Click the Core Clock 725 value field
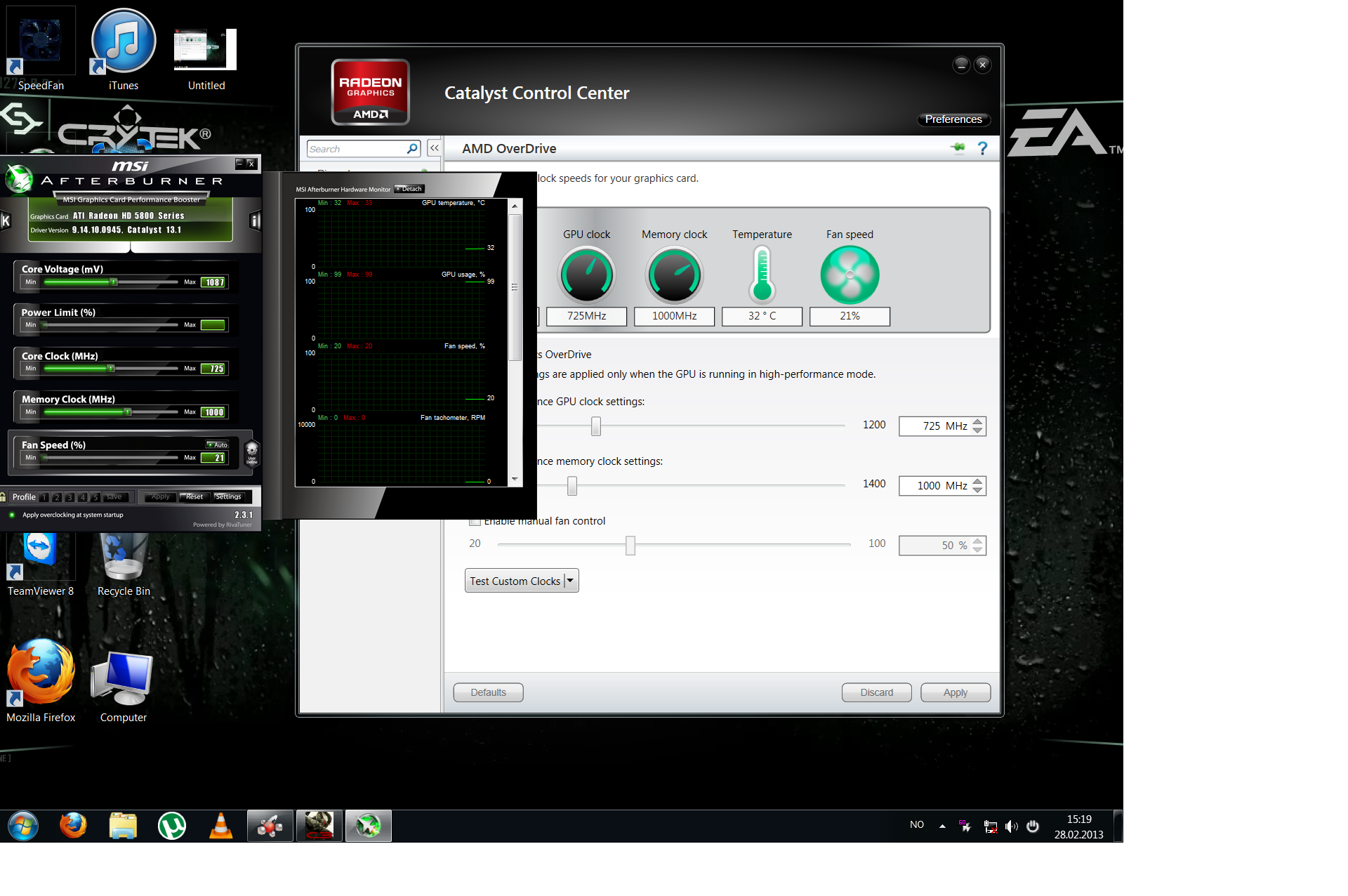 (213, 369)
